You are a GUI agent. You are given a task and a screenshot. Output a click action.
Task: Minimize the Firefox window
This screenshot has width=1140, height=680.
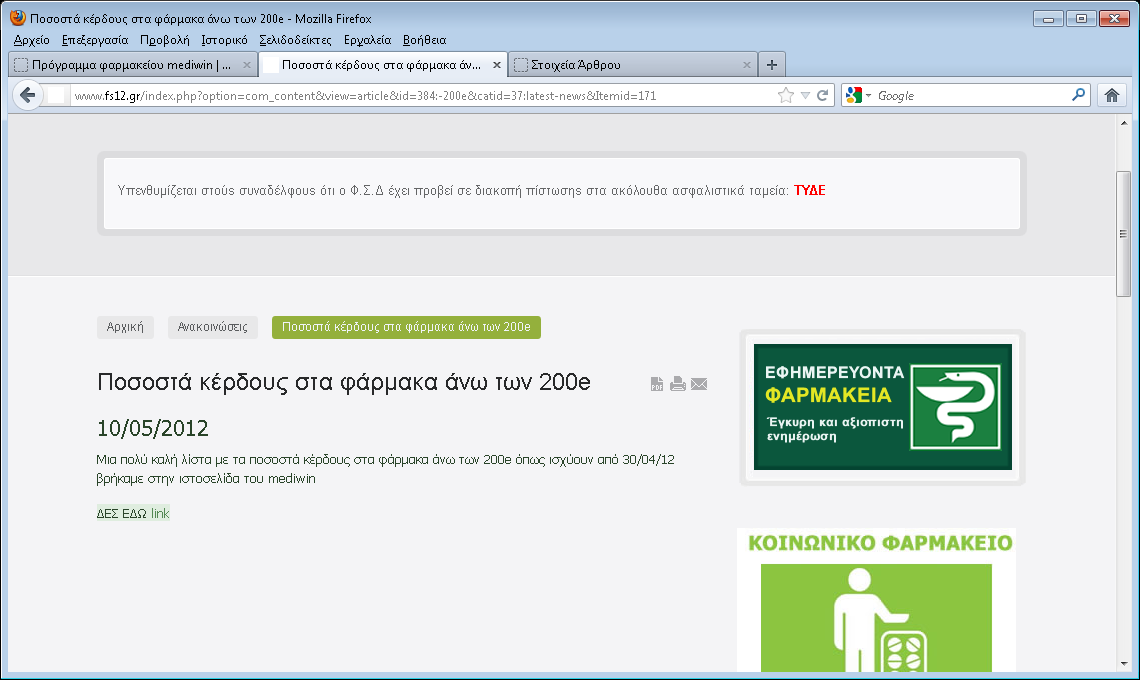click(1048, 19)
